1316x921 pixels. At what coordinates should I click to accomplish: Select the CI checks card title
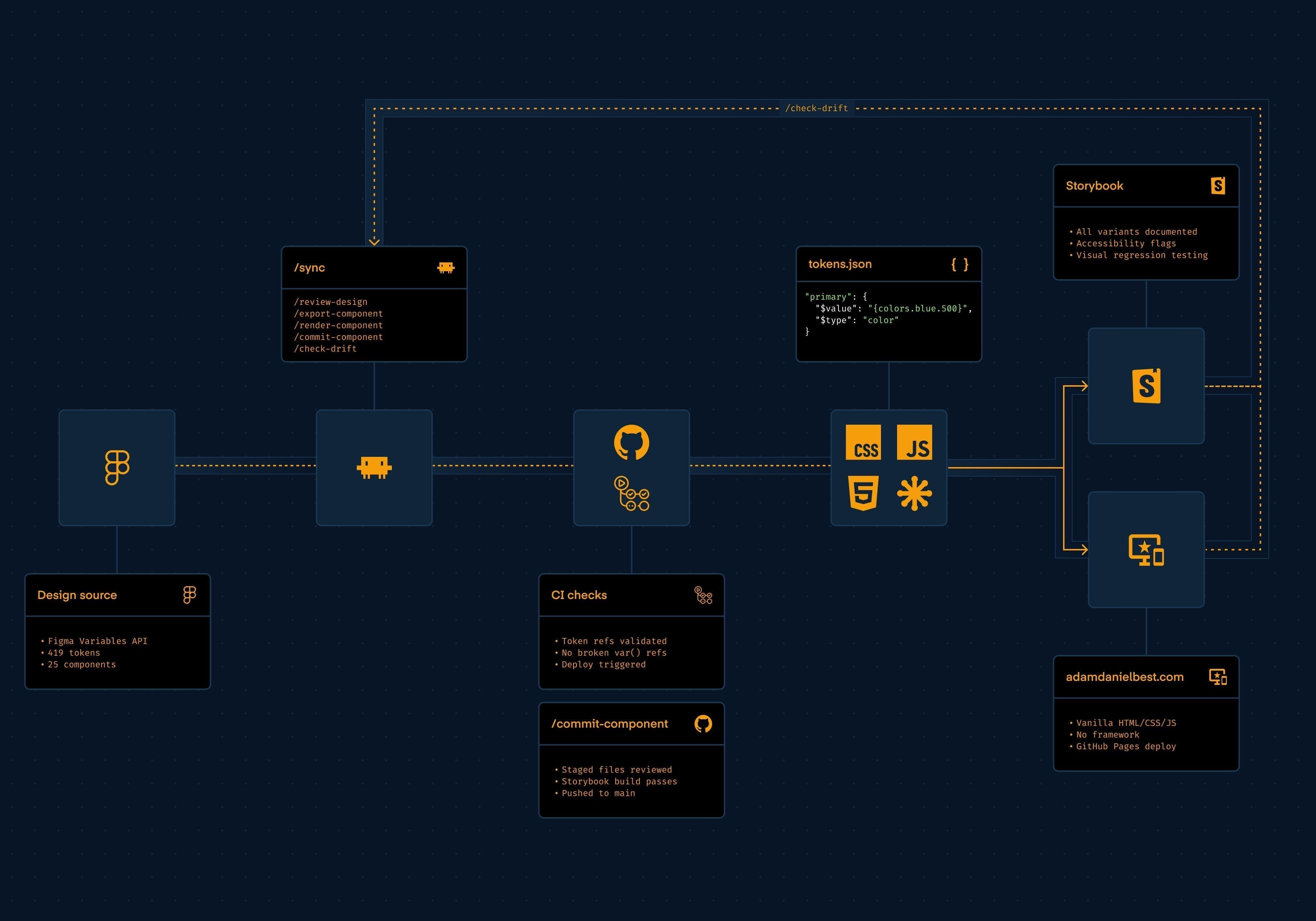tap(579, 595)
